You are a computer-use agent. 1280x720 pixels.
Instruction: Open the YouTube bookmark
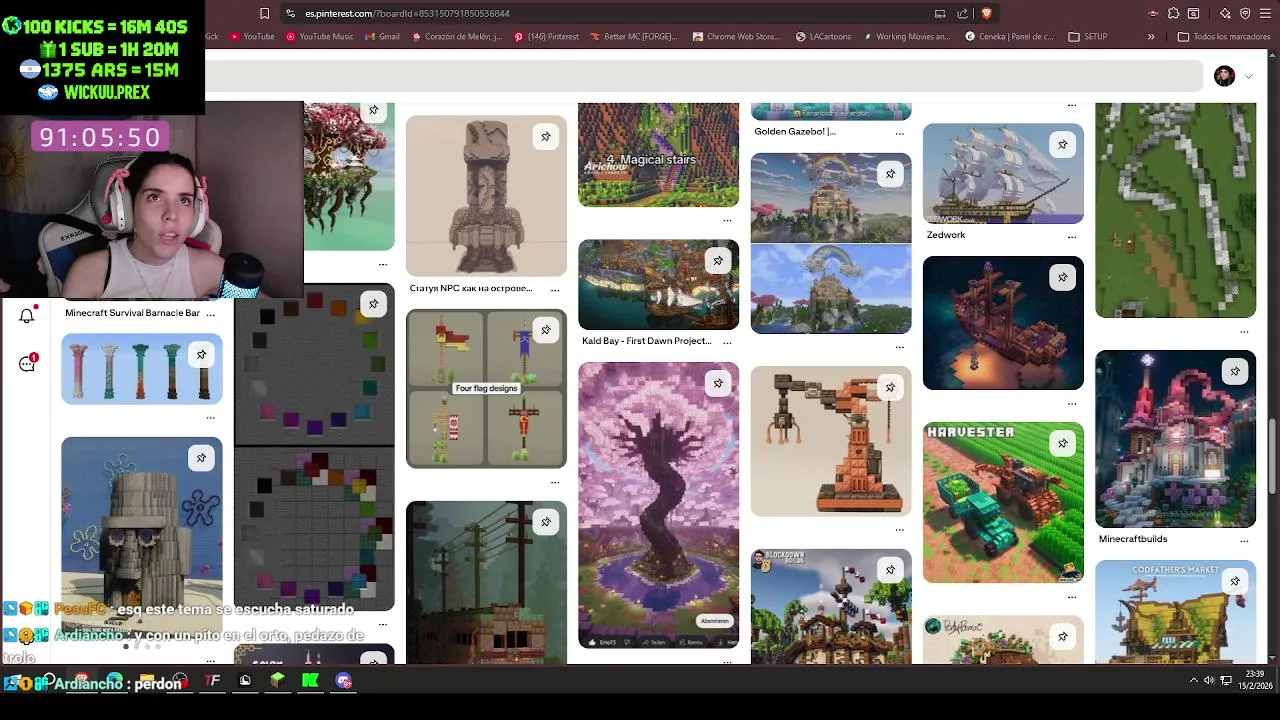(252, 37)
